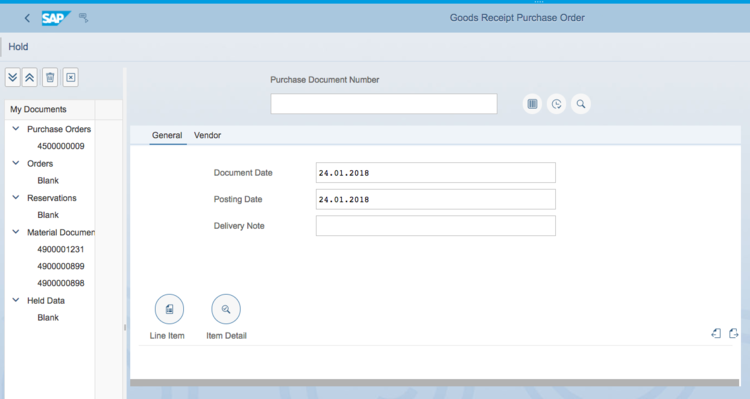Screen dimensions: 750x399
Task: Click barcode icon beside Purchase Document Number
Action: click(532, 104)
